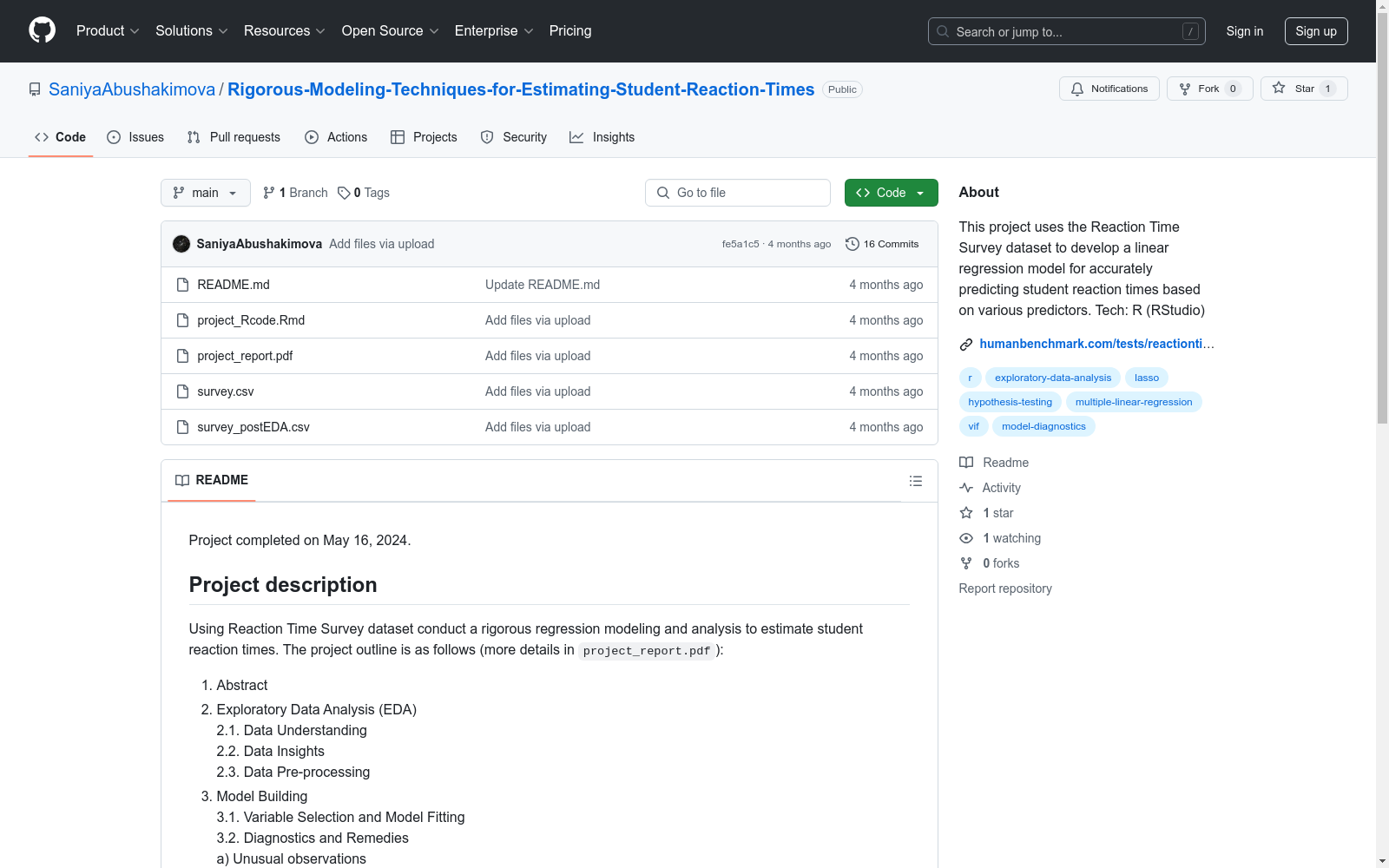Click the Sign up button
Screen dimensions: 1389x868
tap(1316, 31)
